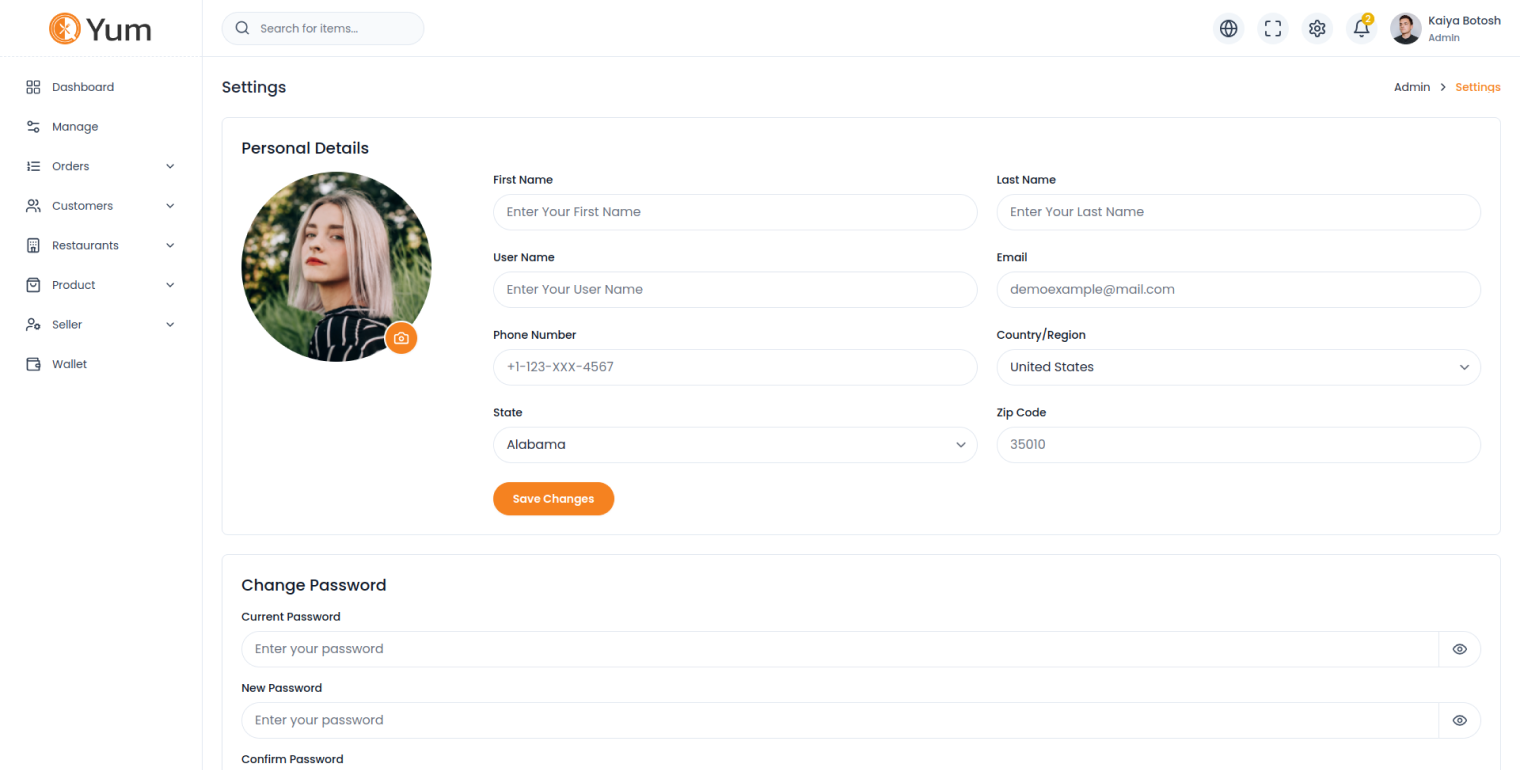The image size is (1520, 770).
Task: Click the search magnifier icon
Action: [x=242, y=28]
